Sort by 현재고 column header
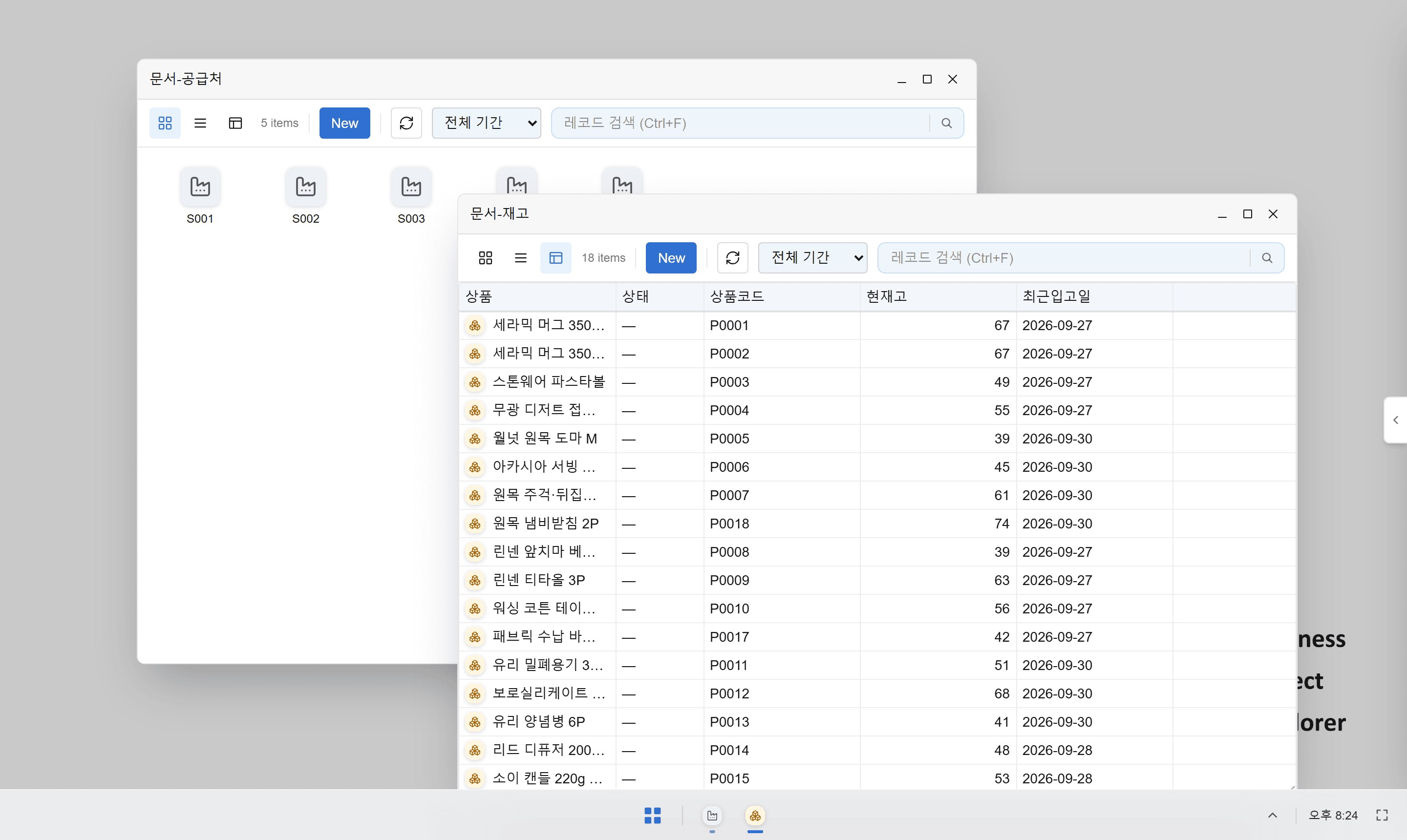Viewport: 1407px width, 840px height. point(938,296)
